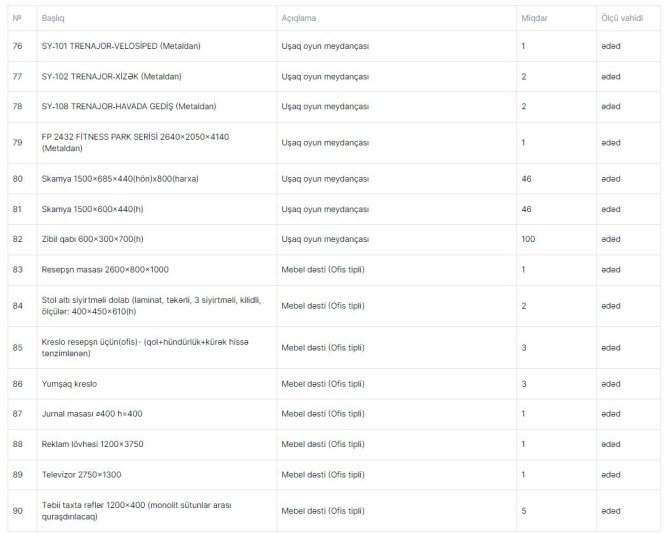Click quantity 100 in row 82
This screenshot has height=534, width=670.
coord(528,239)
